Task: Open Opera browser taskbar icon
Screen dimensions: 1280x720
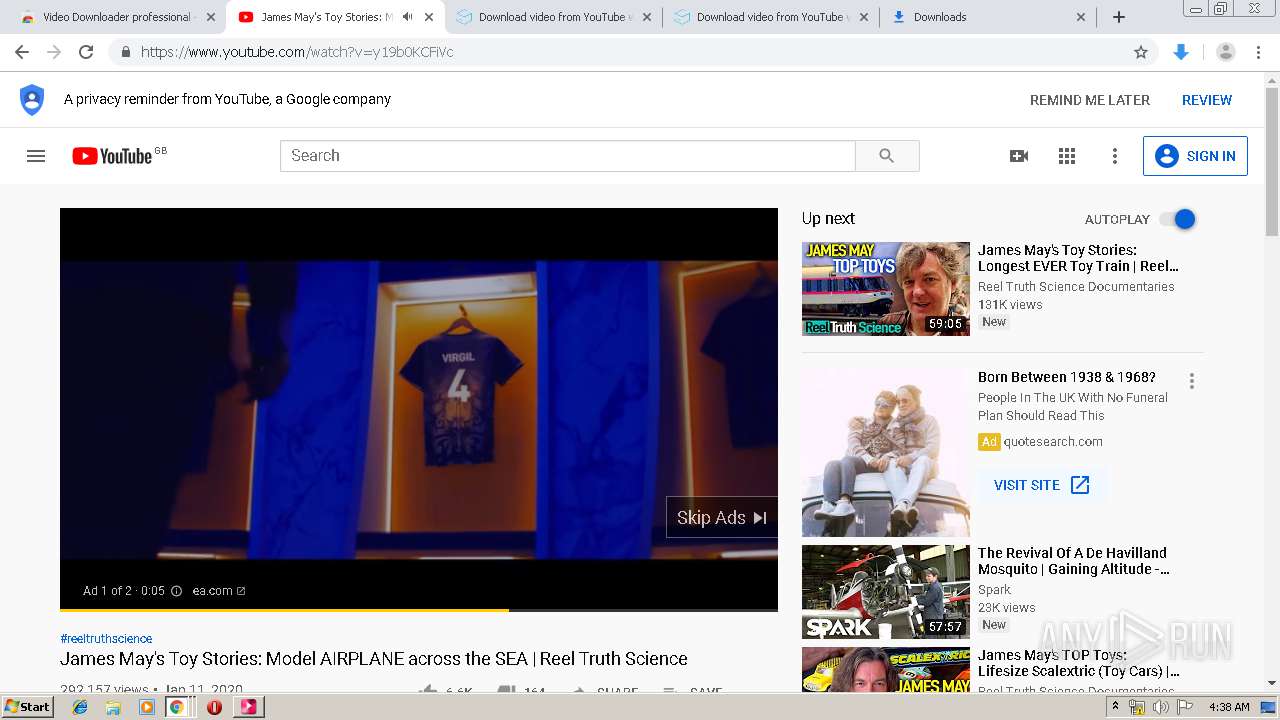Action: [x=214, y=707]
